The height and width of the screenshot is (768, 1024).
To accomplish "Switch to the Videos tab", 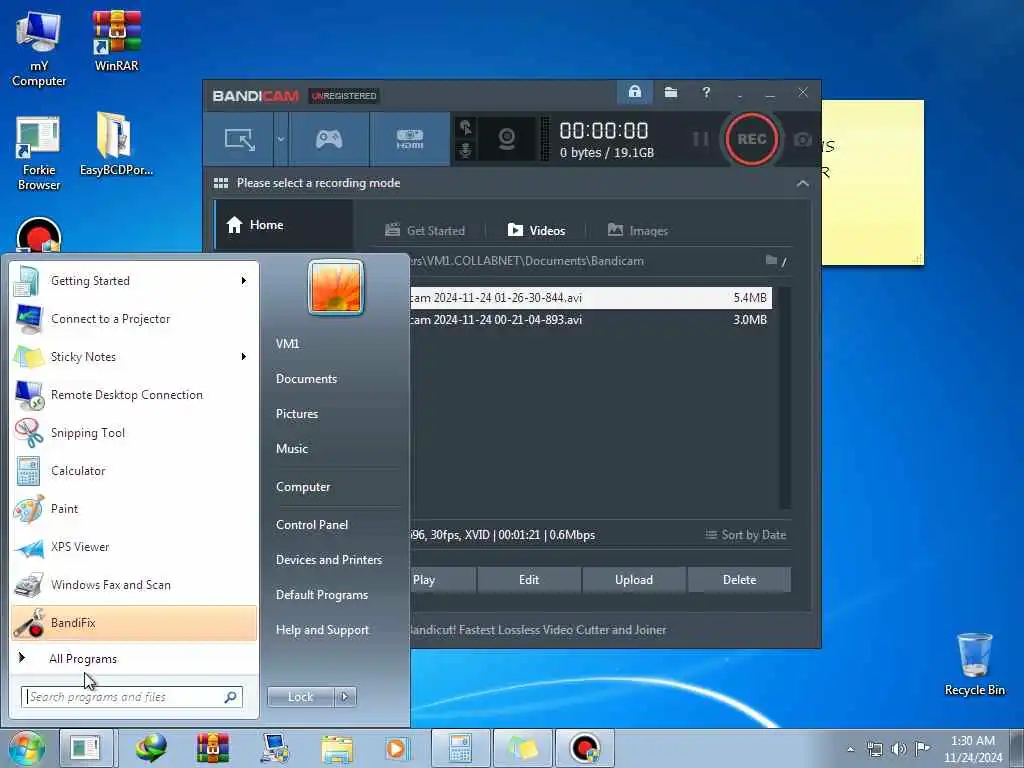I will coord(536,231).
